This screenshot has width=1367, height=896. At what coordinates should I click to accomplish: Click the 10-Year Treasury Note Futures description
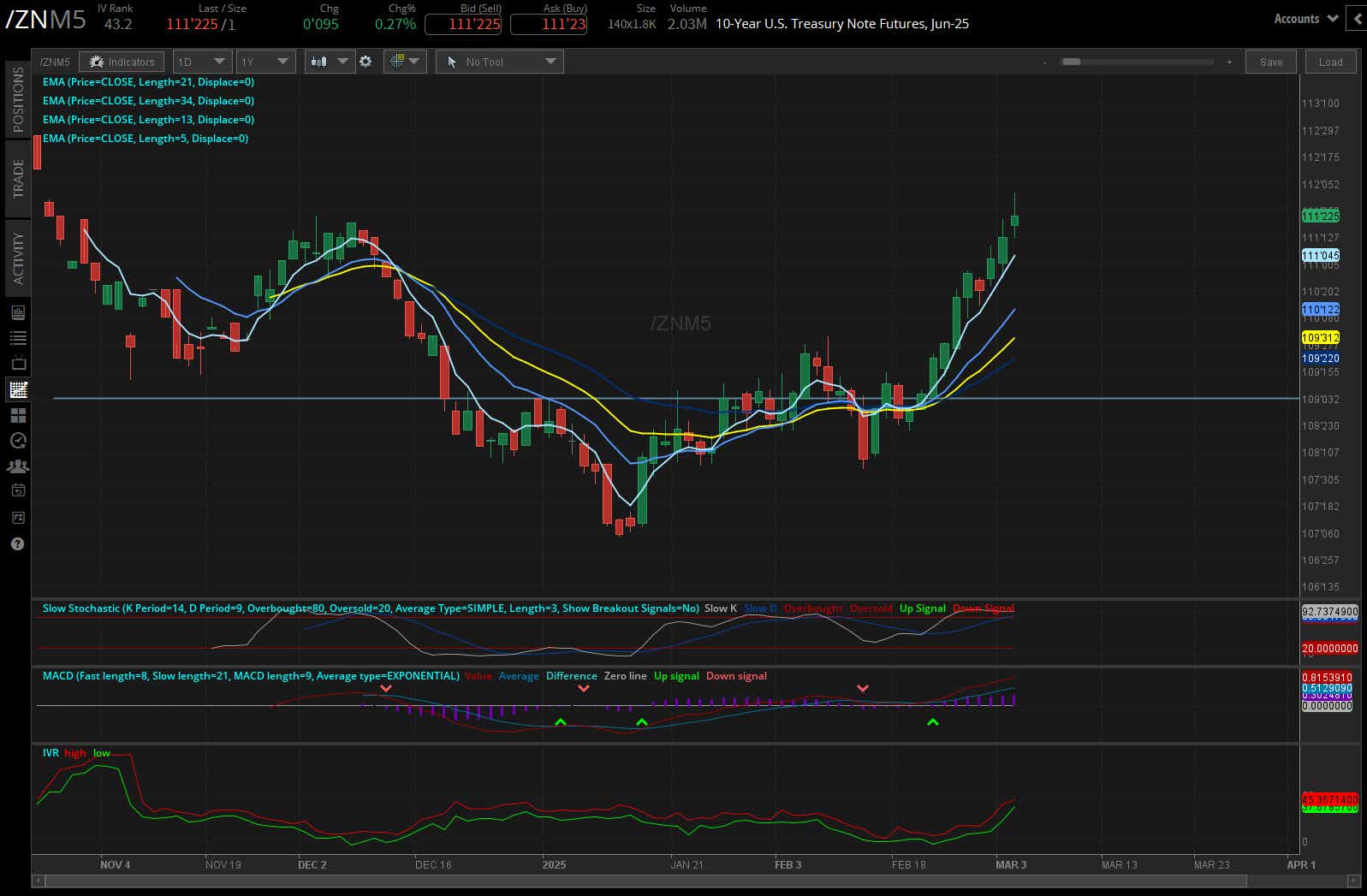click(842, 24)
